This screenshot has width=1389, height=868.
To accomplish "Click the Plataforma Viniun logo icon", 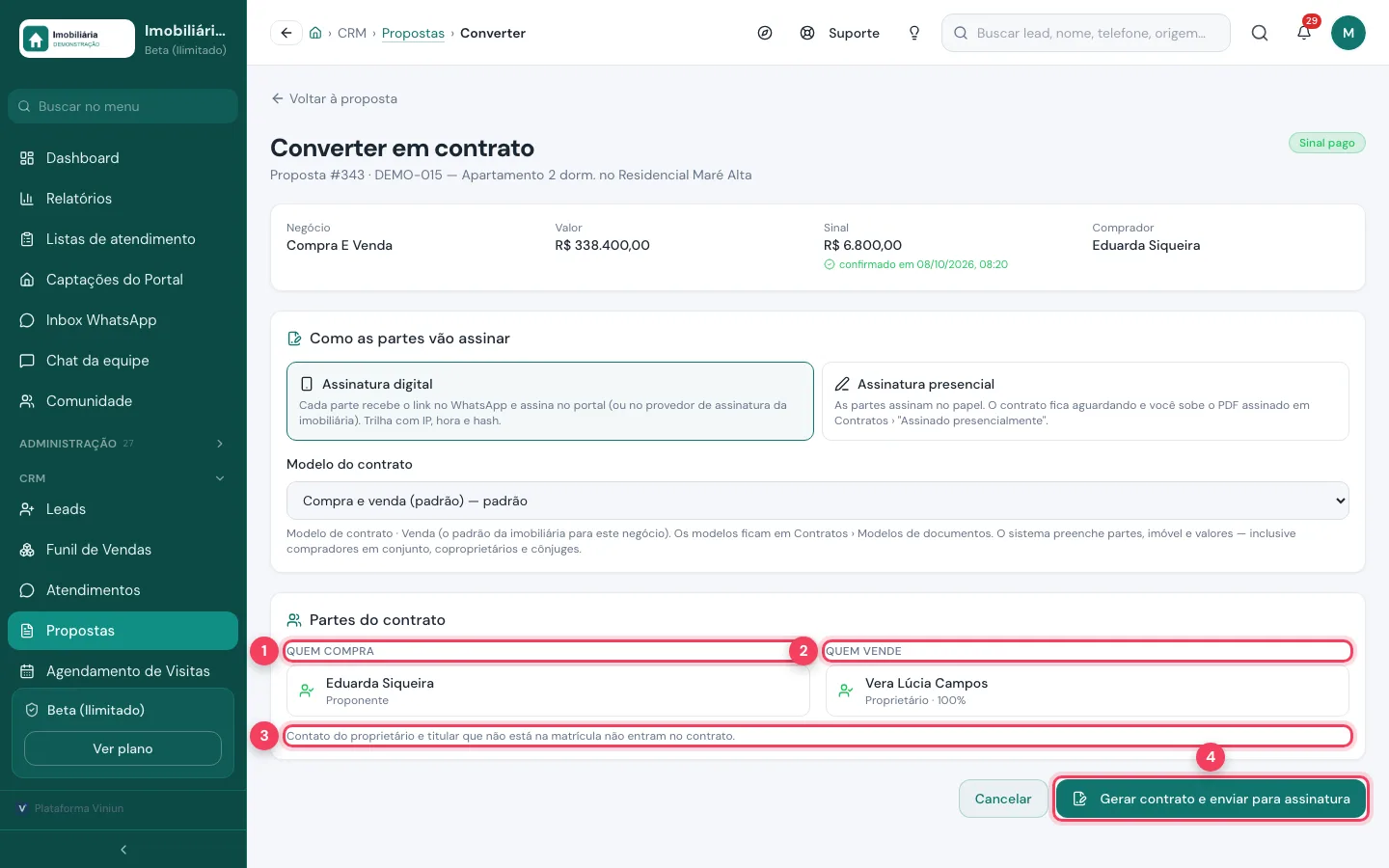I will coord(22,808).
